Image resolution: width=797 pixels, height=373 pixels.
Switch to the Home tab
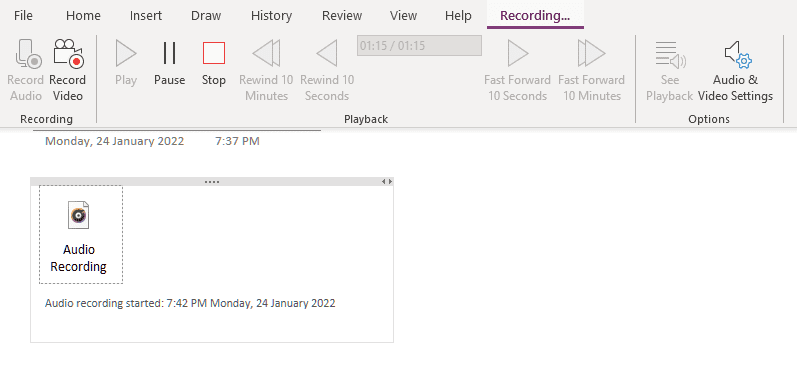(83, 15)
